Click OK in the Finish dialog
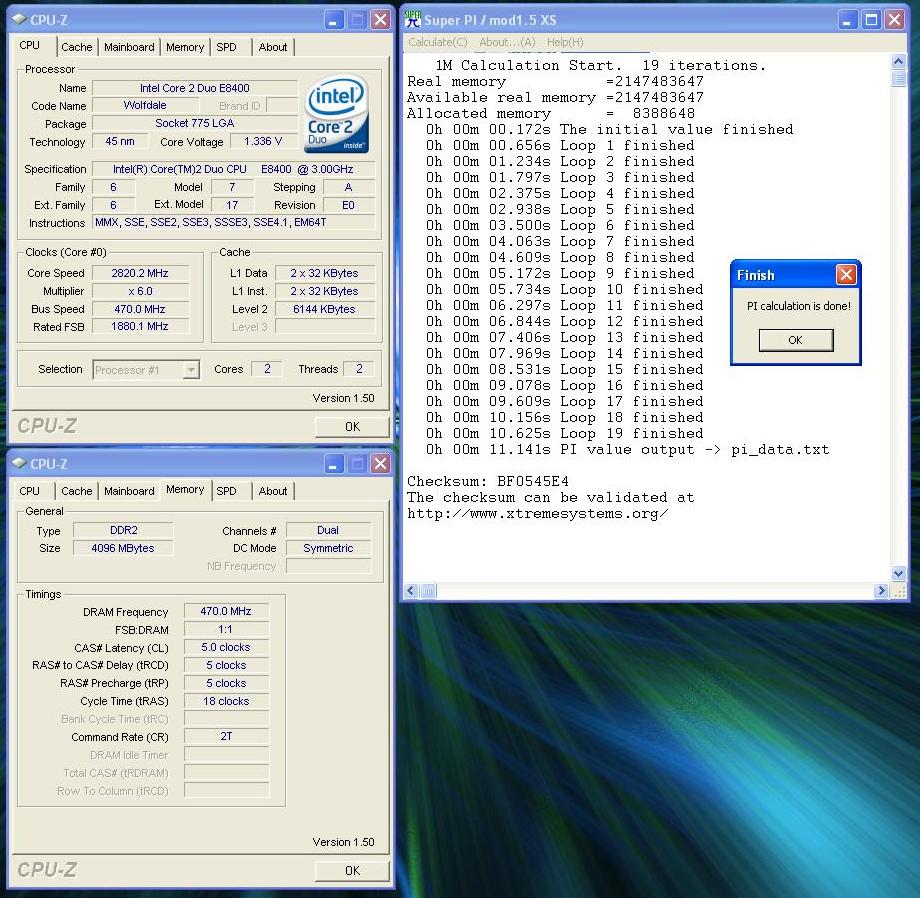The width and height of the screenshot is (920, 898). pos(796,340)
